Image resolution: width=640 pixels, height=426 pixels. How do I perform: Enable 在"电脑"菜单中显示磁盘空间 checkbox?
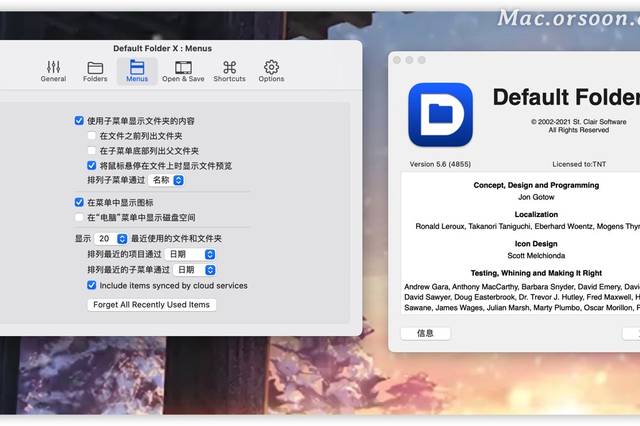pyautogui.click(x=79, y=217)
